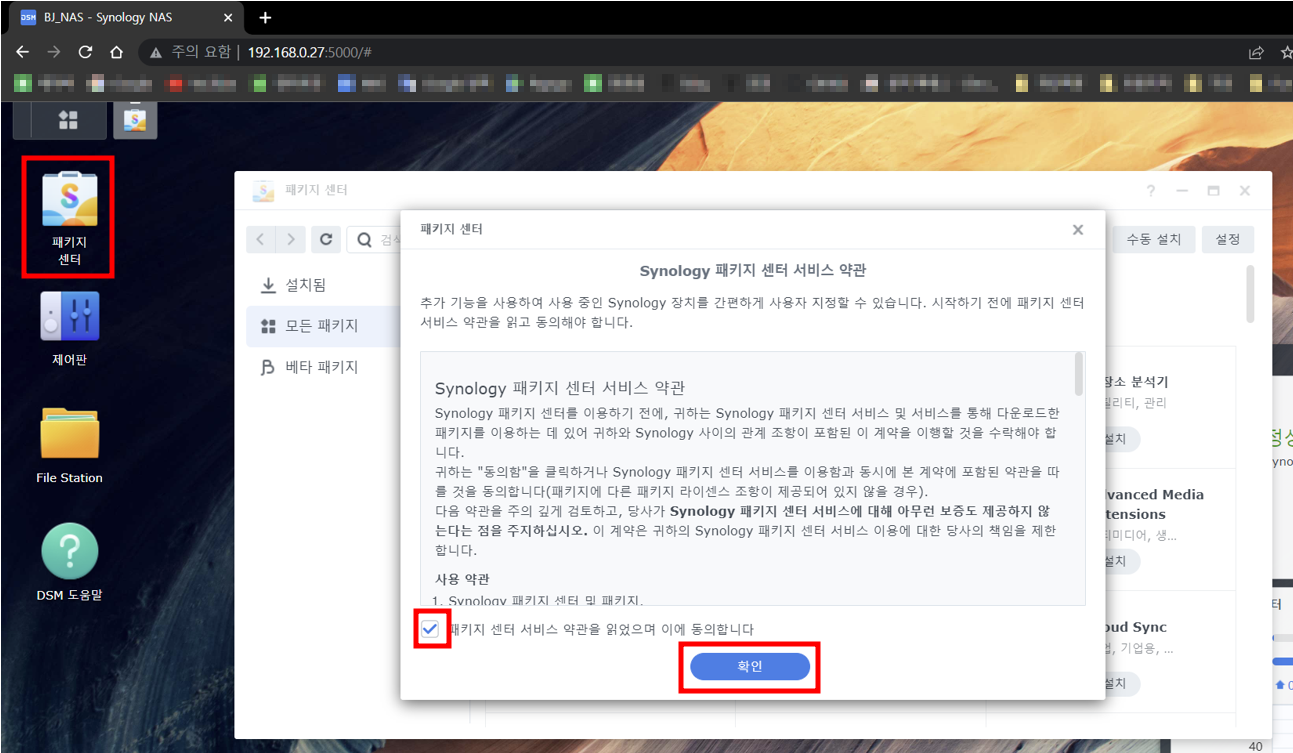Image resolution: width=1293 pixels, height=753 pixels.
Task: Click the Package Center list scrollbar
Action: click(x=1250, y=293)
